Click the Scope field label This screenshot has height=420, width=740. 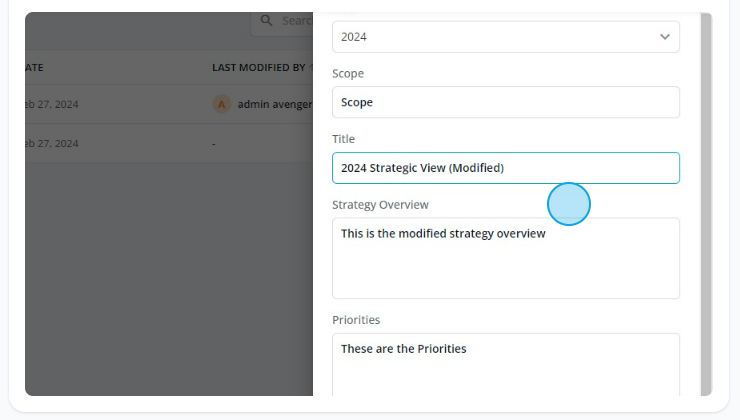[348, 74]
